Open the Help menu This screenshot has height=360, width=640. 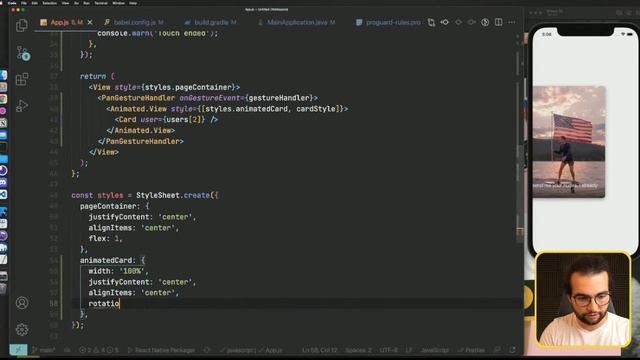coord(133,3)
